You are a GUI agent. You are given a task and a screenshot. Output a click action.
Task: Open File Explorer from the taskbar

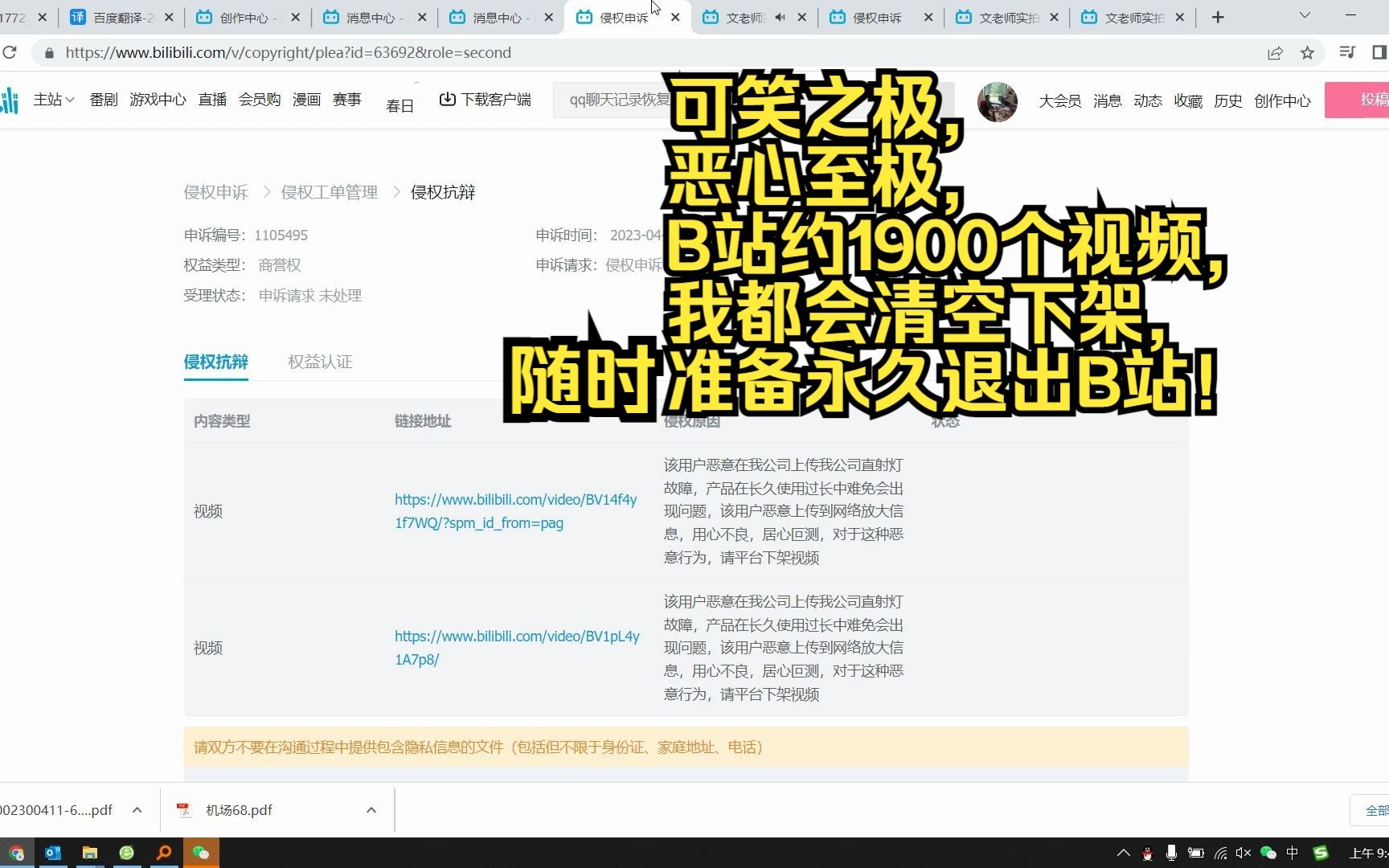pyautogui.click(x=90, y=853)
